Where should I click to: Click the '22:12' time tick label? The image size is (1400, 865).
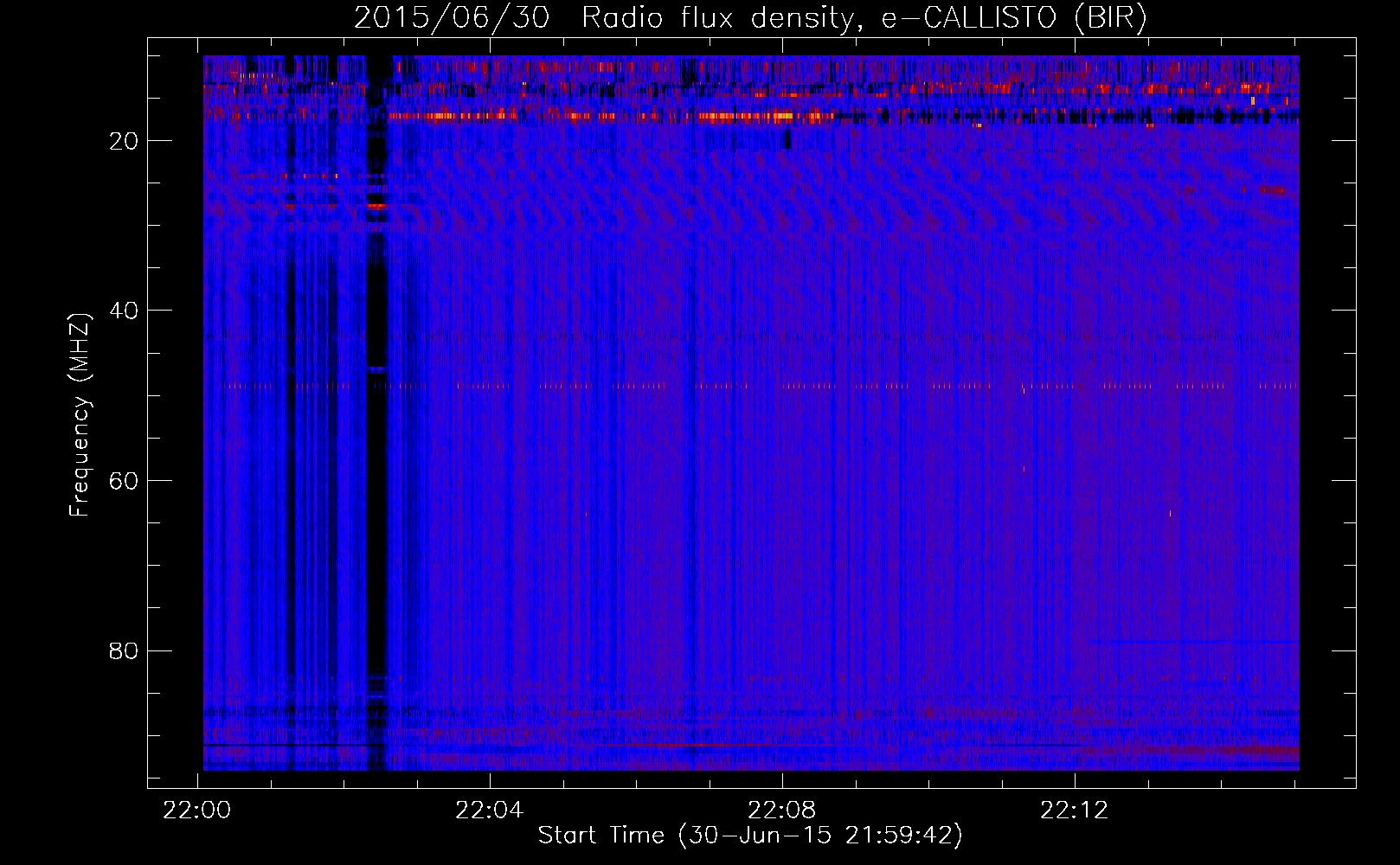coord(1075,810)
